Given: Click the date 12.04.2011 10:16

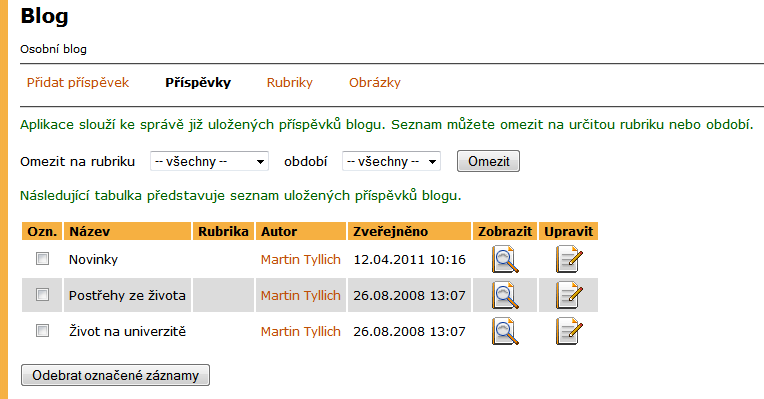Looking at the screenshot, I should pyautogui.click(x=409, y=260).
